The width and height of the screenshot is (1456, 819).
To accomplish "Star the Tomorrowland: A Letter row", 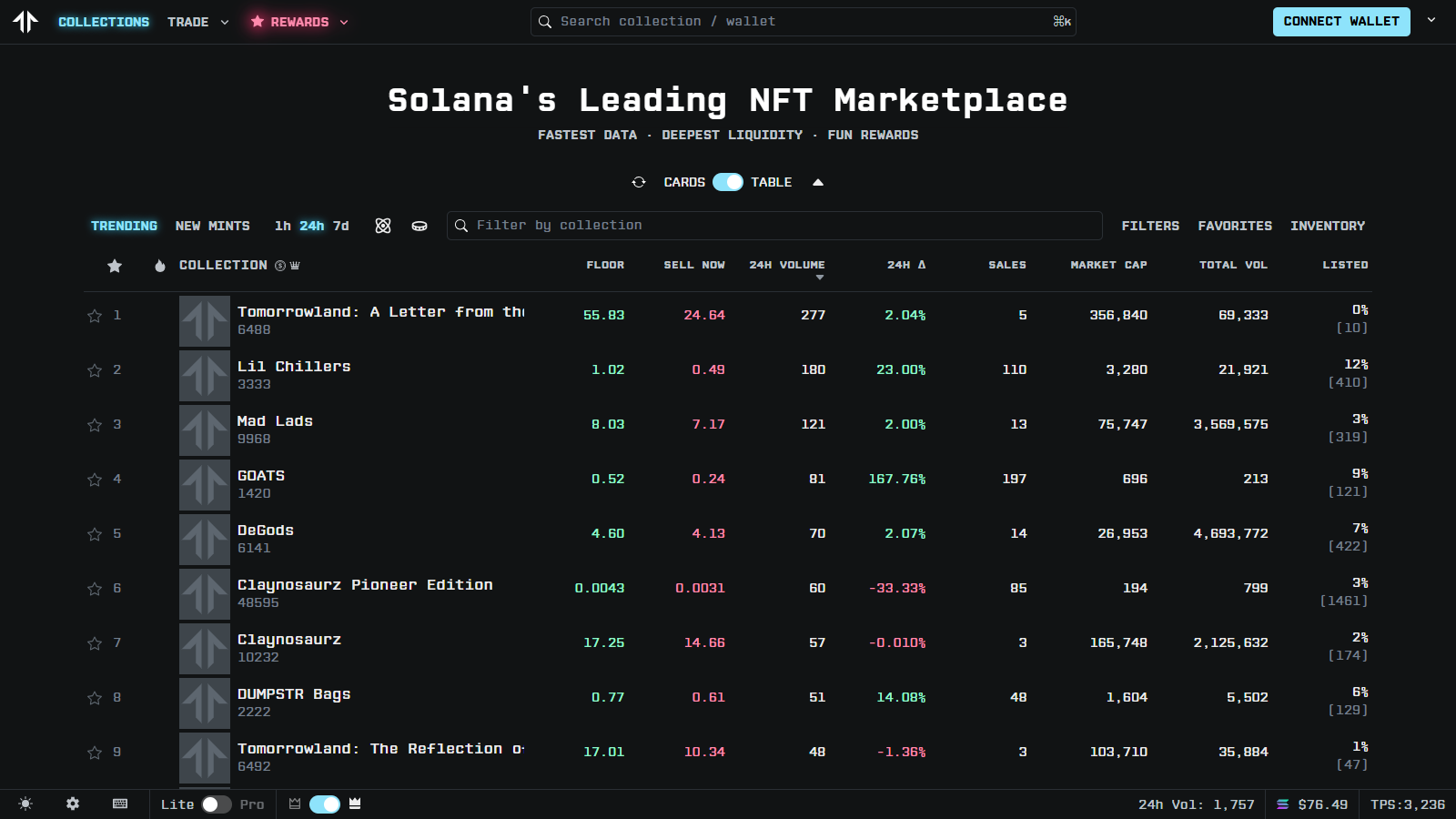I will point(95,316).
